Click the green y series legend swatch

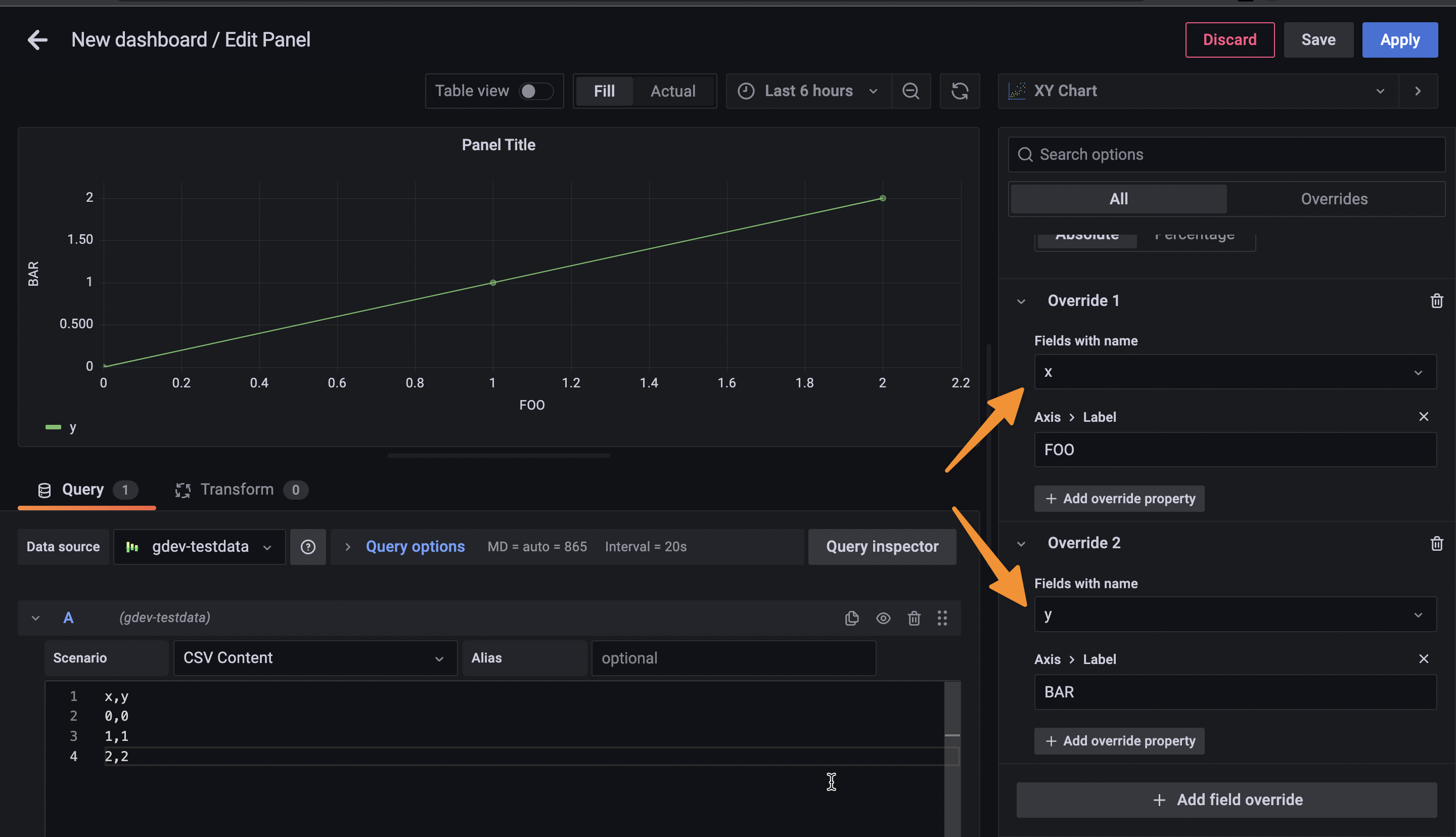pos(53,427)
